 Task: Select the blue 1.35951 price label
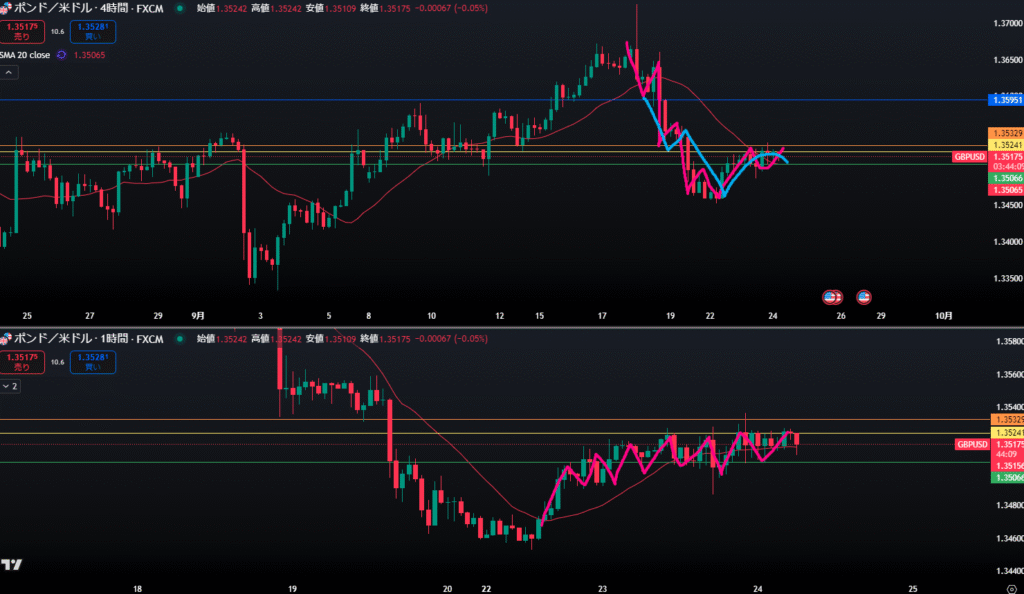pyautogui.click(x=1004, y=100)
